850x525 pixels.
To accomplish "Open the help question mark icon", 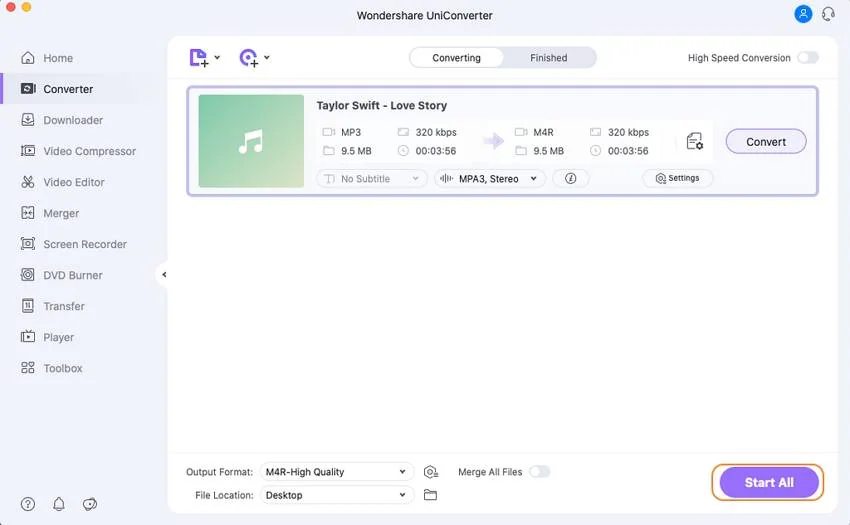I will [x=28, y=504].
